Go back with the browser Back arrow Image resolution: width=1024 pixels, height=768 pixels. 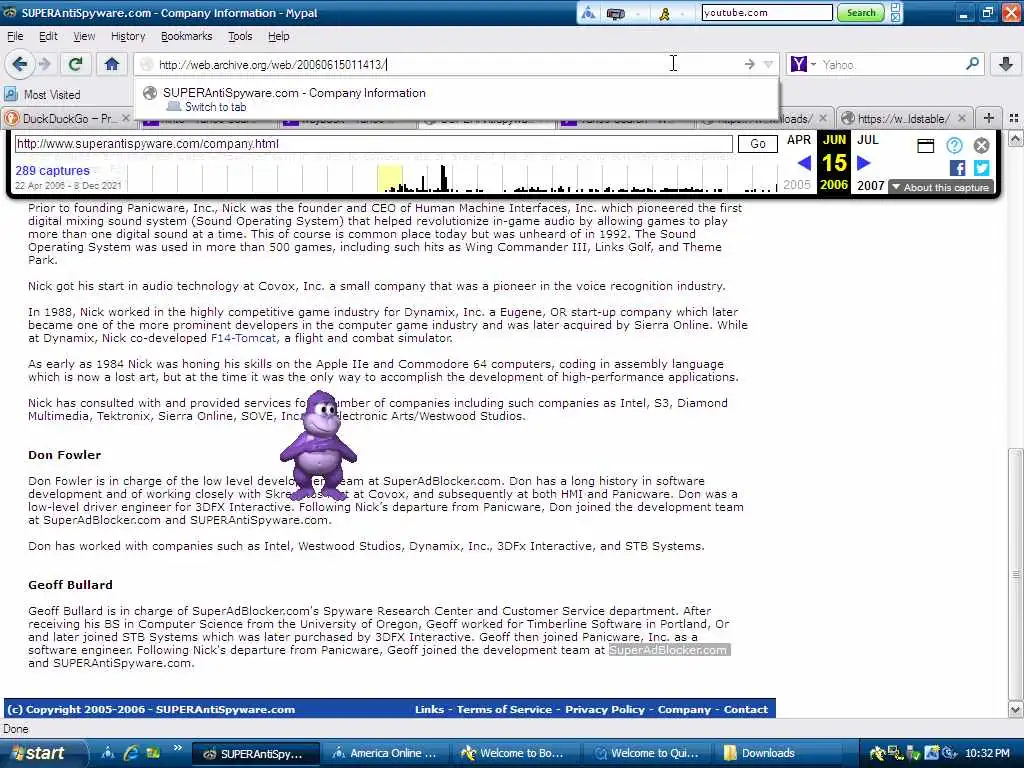point(20,64)
